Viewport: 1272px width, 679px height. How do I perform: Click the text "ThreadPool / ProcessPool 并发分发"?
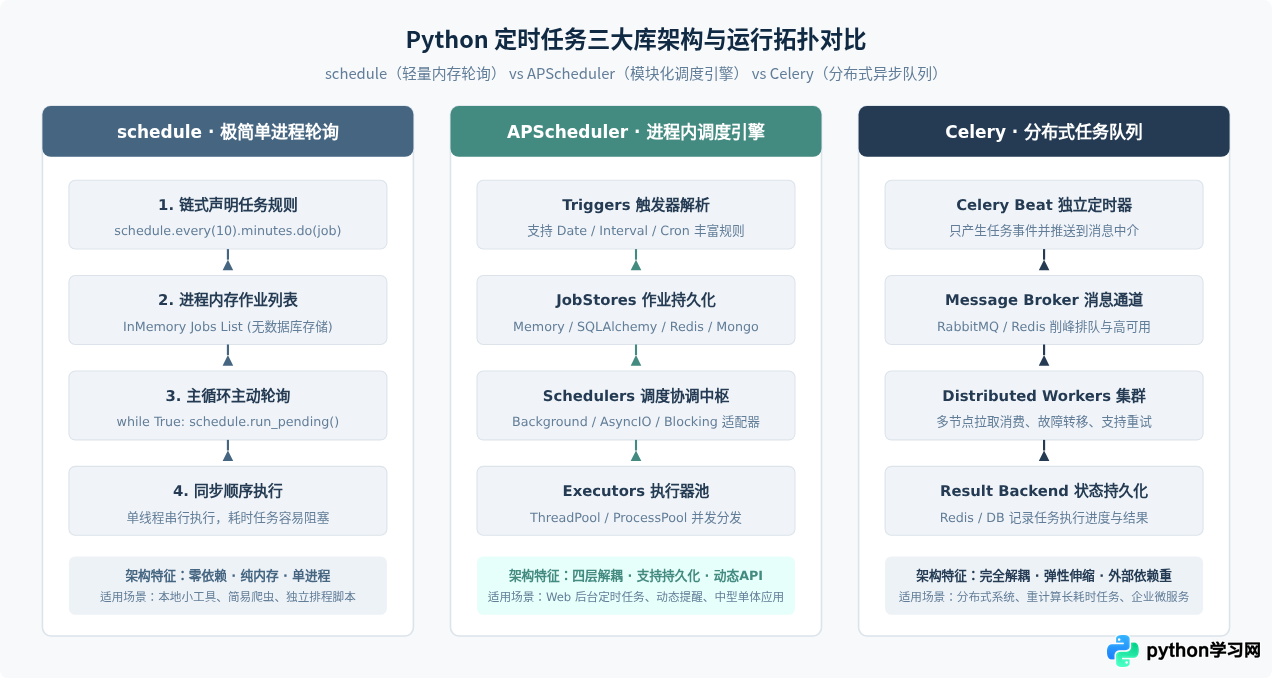(636, 518)
